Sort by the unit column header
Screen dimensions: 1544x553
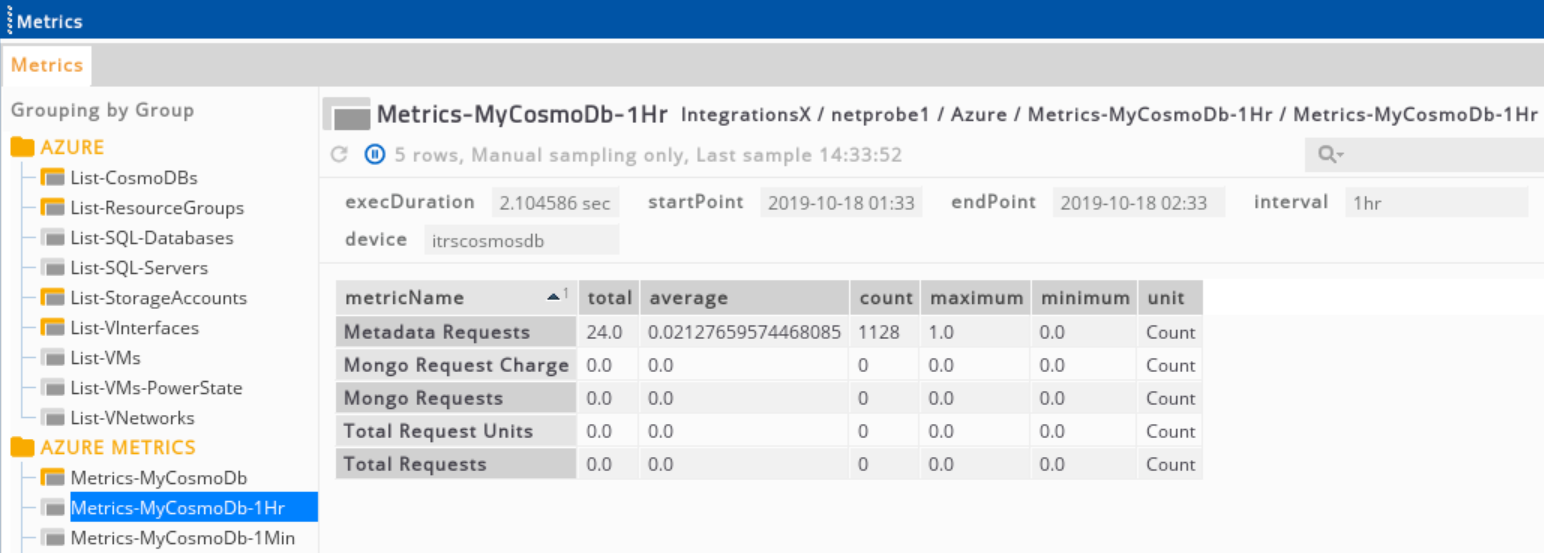pyautogui.click(x=1170, y=298)
